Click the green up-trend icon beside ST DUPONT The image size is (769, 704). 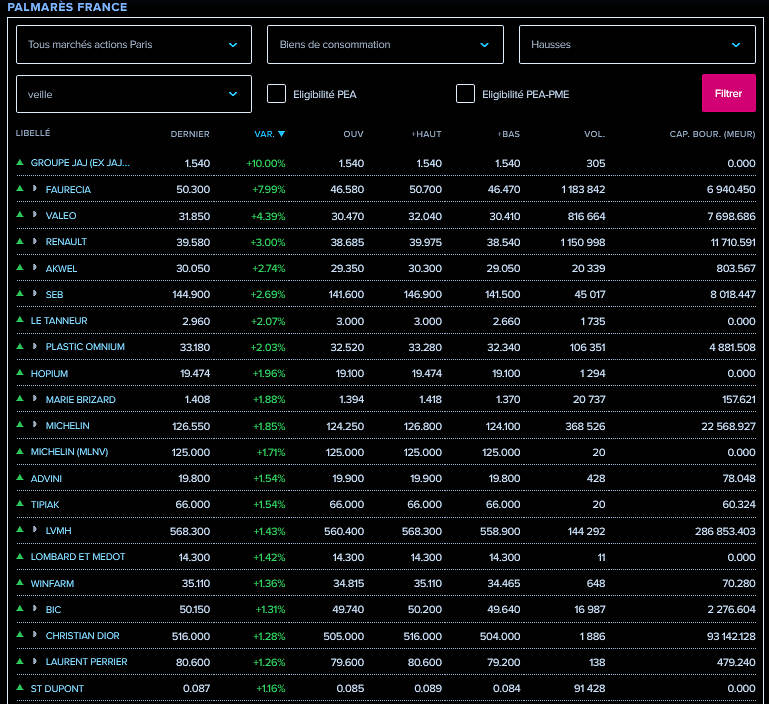click(x=20, y=687)
